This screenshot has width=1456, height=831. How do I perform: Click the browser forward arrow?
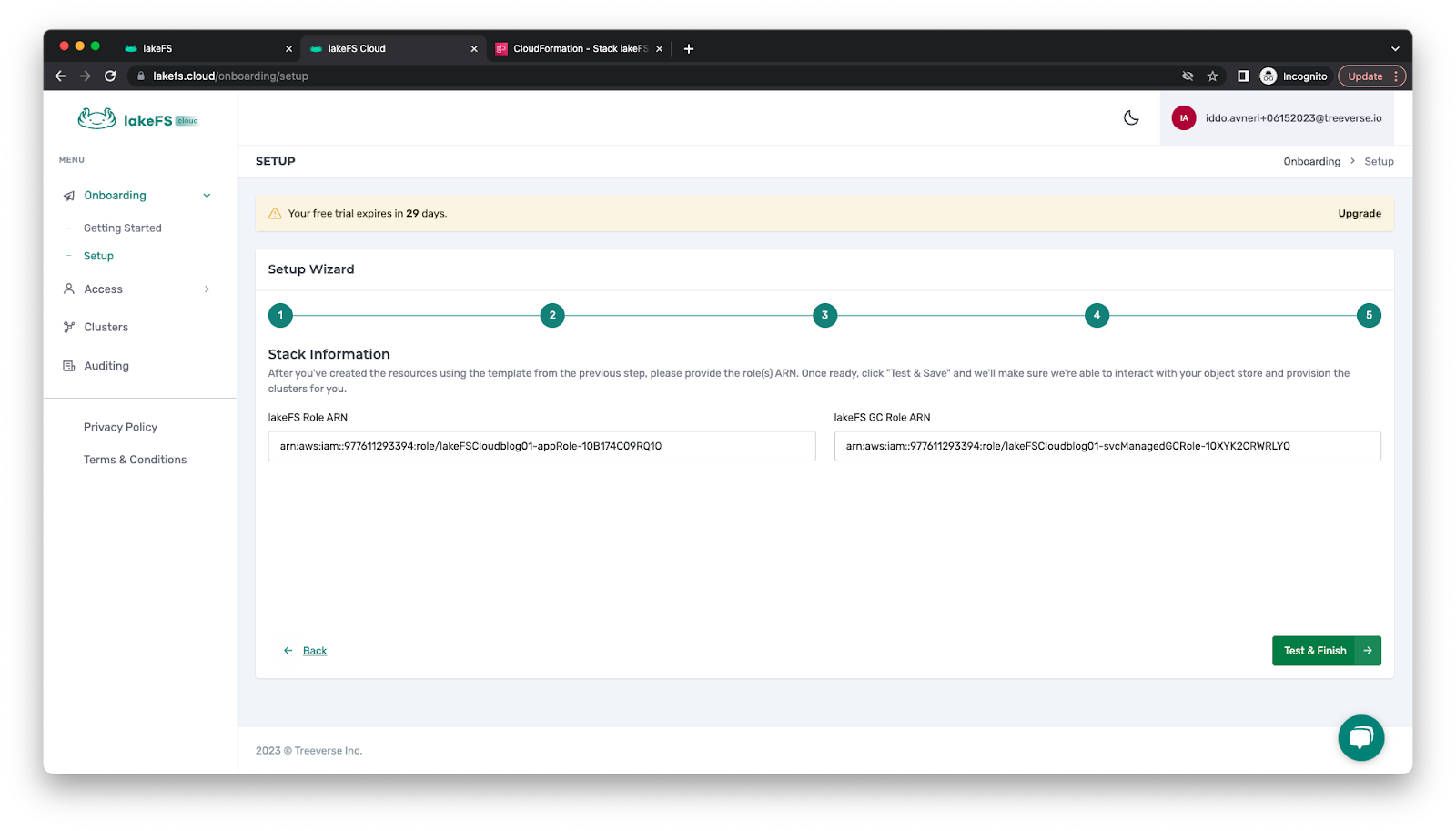(86, 76)
